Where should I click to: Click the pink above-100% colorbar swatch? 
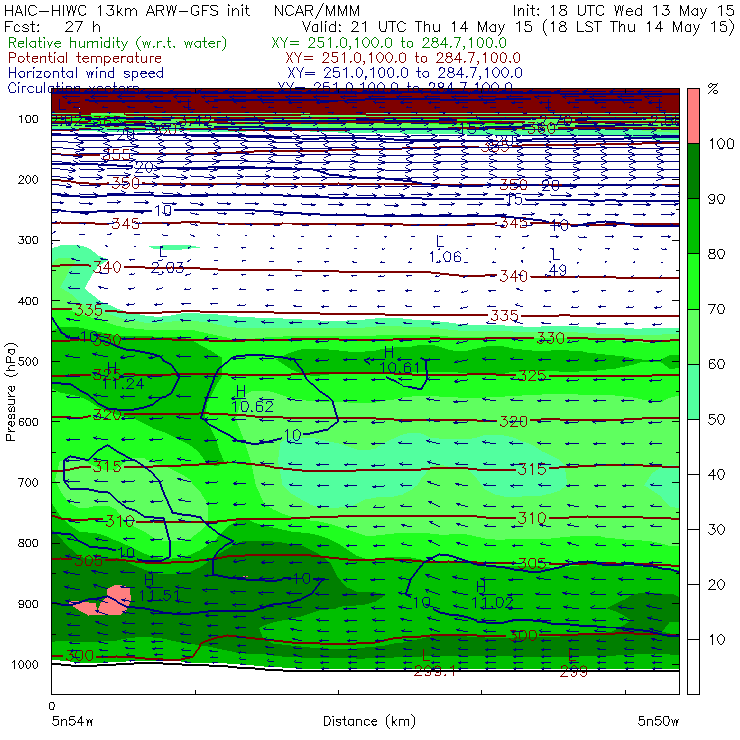[693, 116]
